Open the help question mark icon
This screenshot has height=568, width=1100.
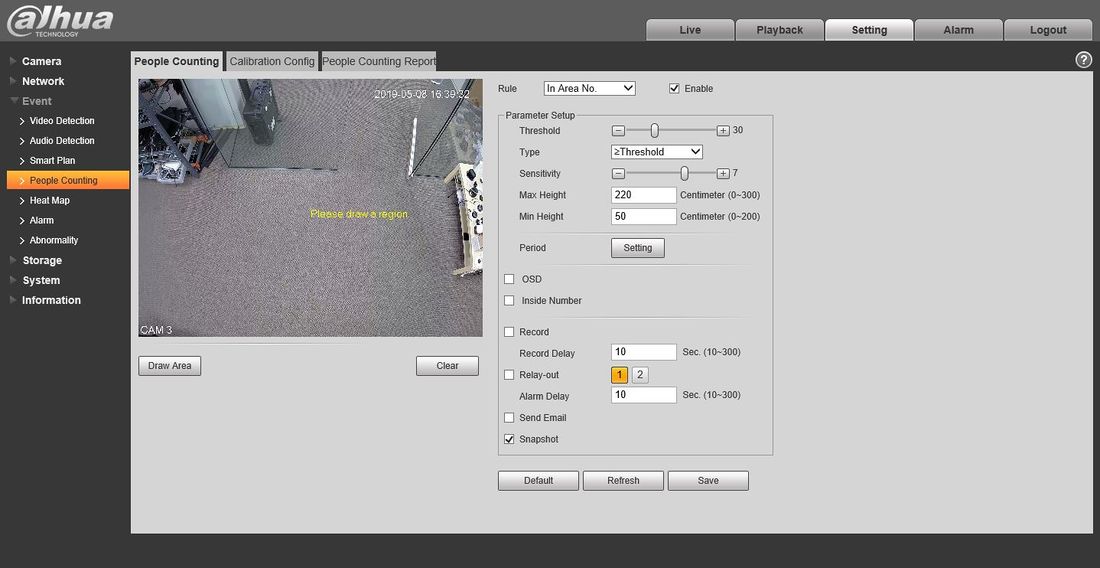click(x=1083, y=60)
